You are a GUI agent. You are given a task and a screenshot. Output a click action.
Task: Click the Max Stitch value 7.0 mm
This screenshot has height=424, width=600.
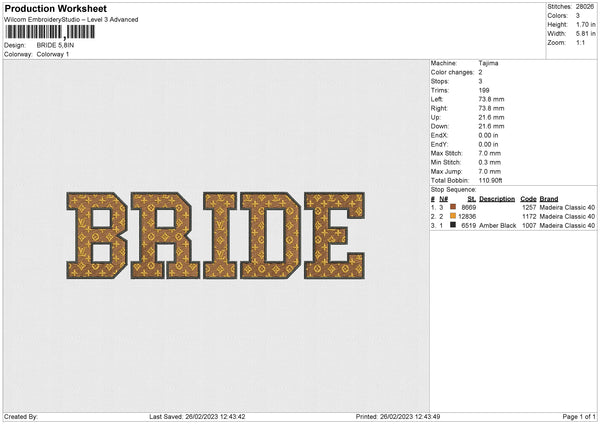pyautogui.click(x=489, y=153)
